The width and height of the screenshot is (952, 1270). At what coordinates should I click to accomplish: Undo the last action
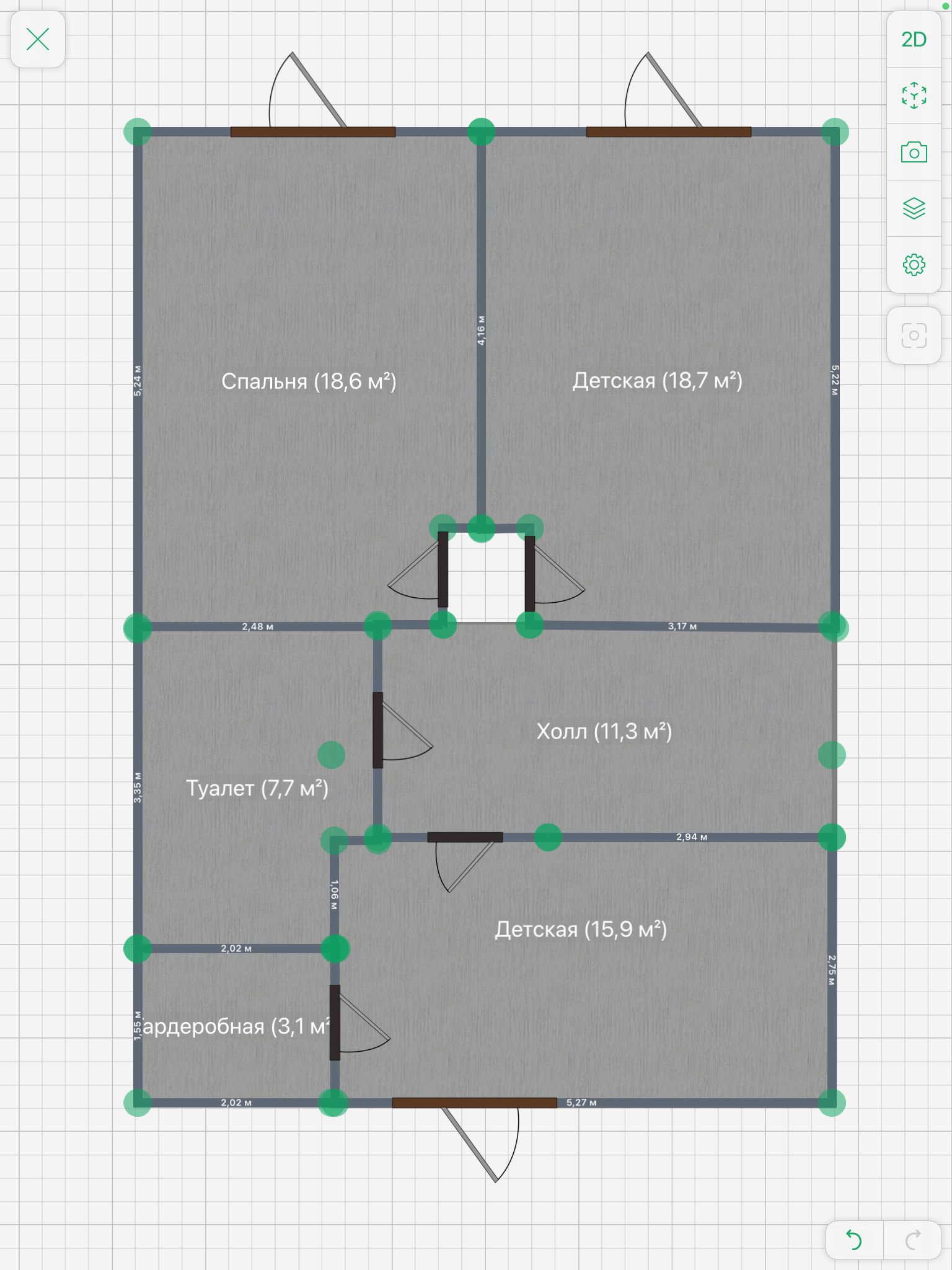[854, 1240]
